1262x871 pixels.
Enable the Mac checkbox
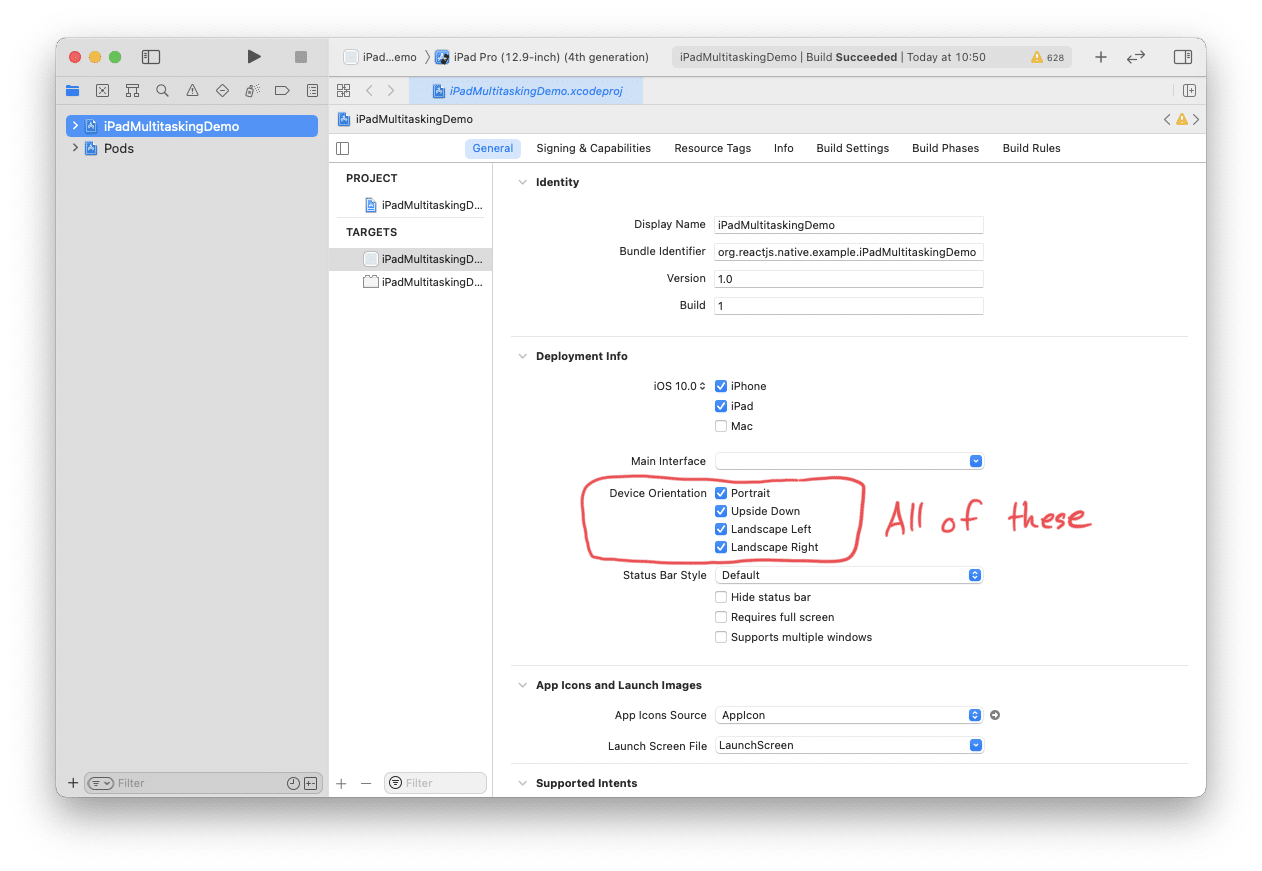(721, 426)
